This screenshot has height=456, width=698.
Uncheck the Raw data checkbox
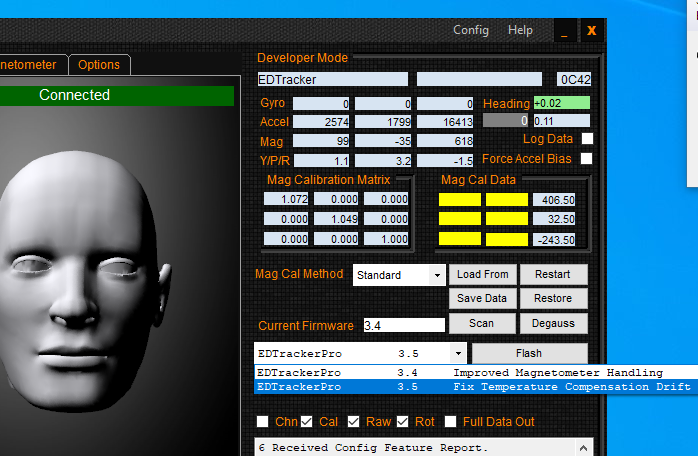pyautogui.click(x=354, y=422)
